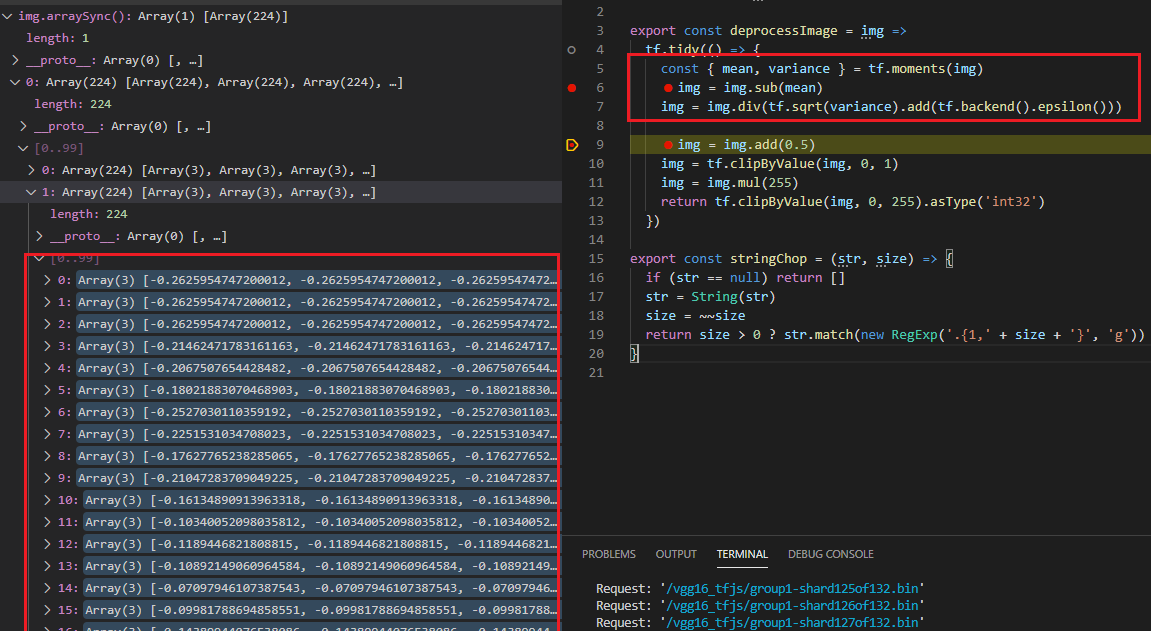The image size is (1151, 631).
Task: Select the '13: Array(3)' row starting -0.1089
Action: [x=281, y=566]
